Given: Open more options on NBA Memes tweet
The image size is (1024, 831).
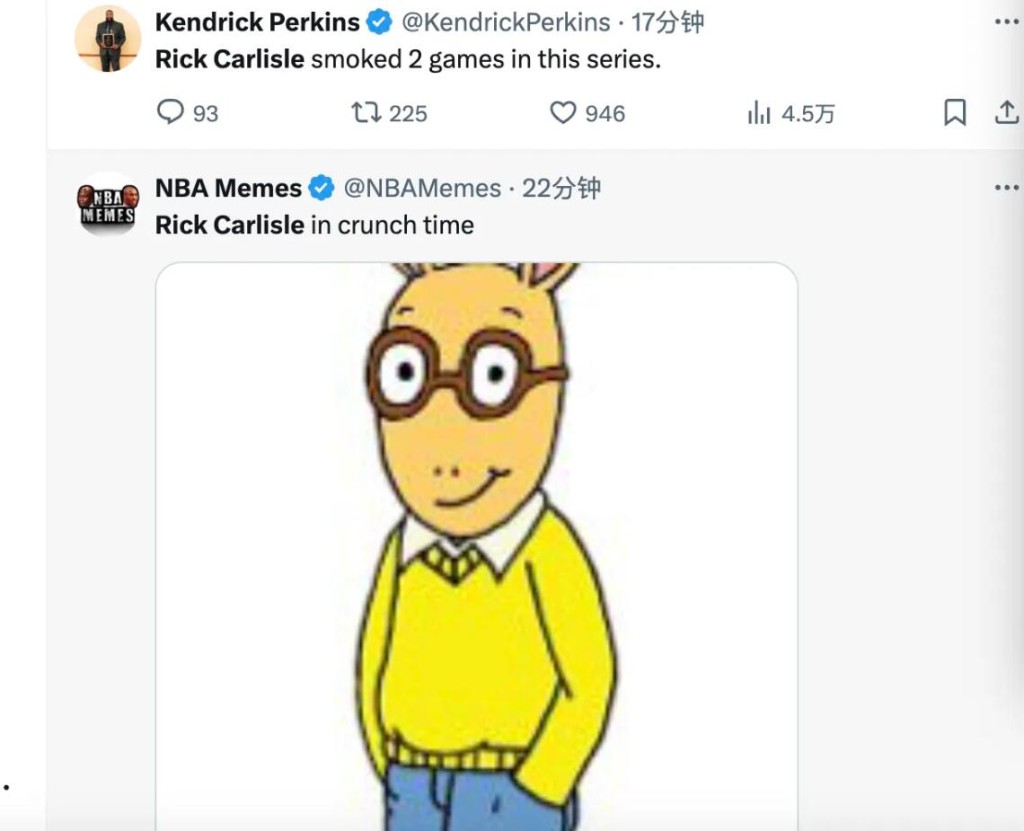Looking at the screenshot, I should 1006,188.
